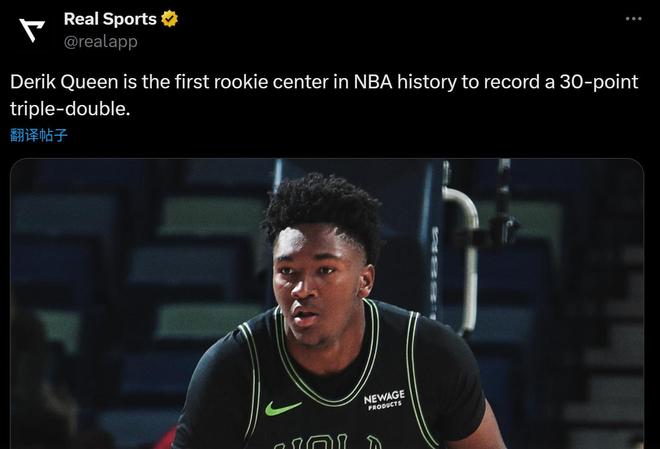
Task: Open the @realapp handle link
Action: click(101, 42)
